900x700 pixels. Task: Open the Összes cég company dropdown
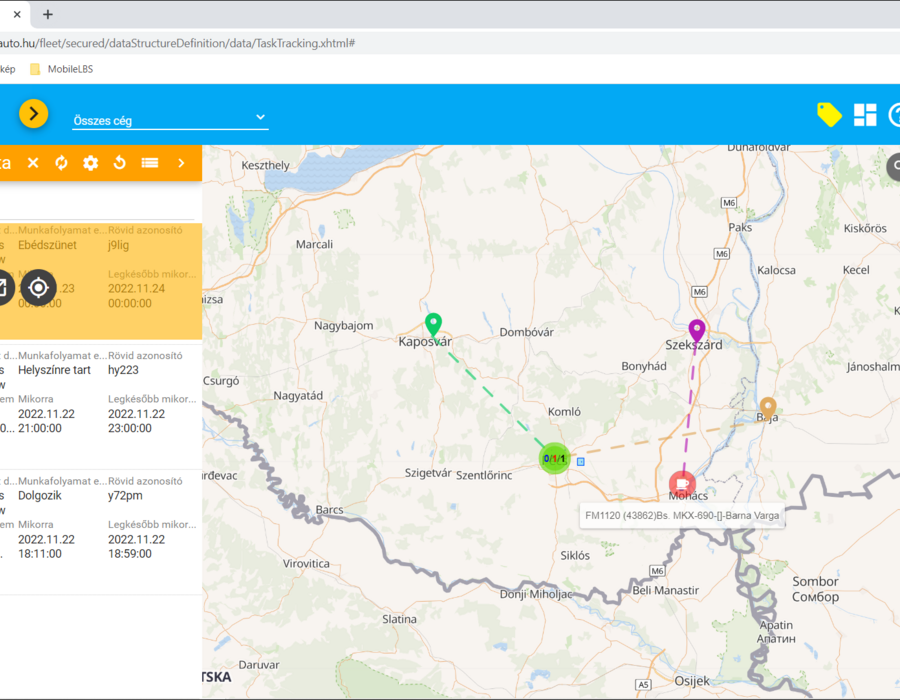[x=170, y=120]
